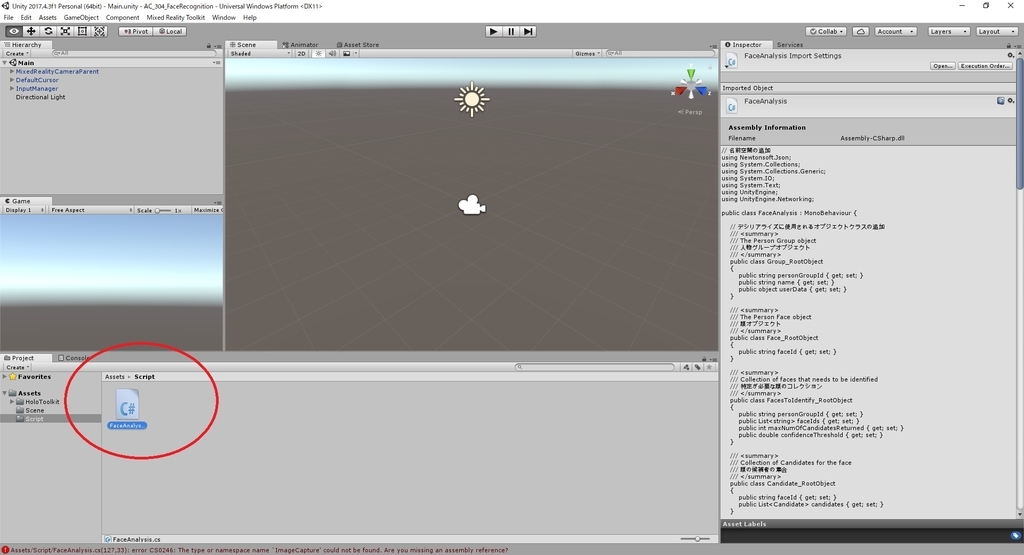
Task: Switch to the Services tab
Action: point(790,44)
